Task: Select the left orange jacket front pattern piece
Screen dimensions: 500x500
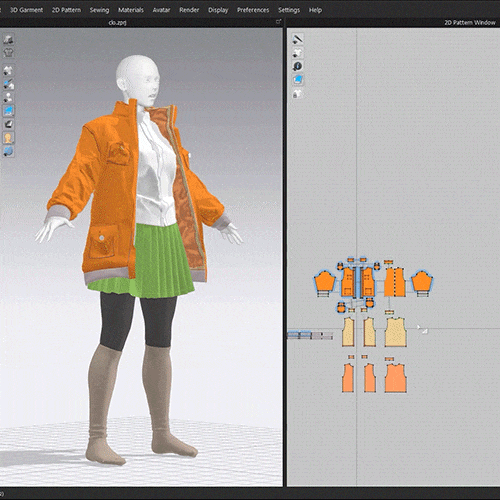Action: click(x=348, y=282)
